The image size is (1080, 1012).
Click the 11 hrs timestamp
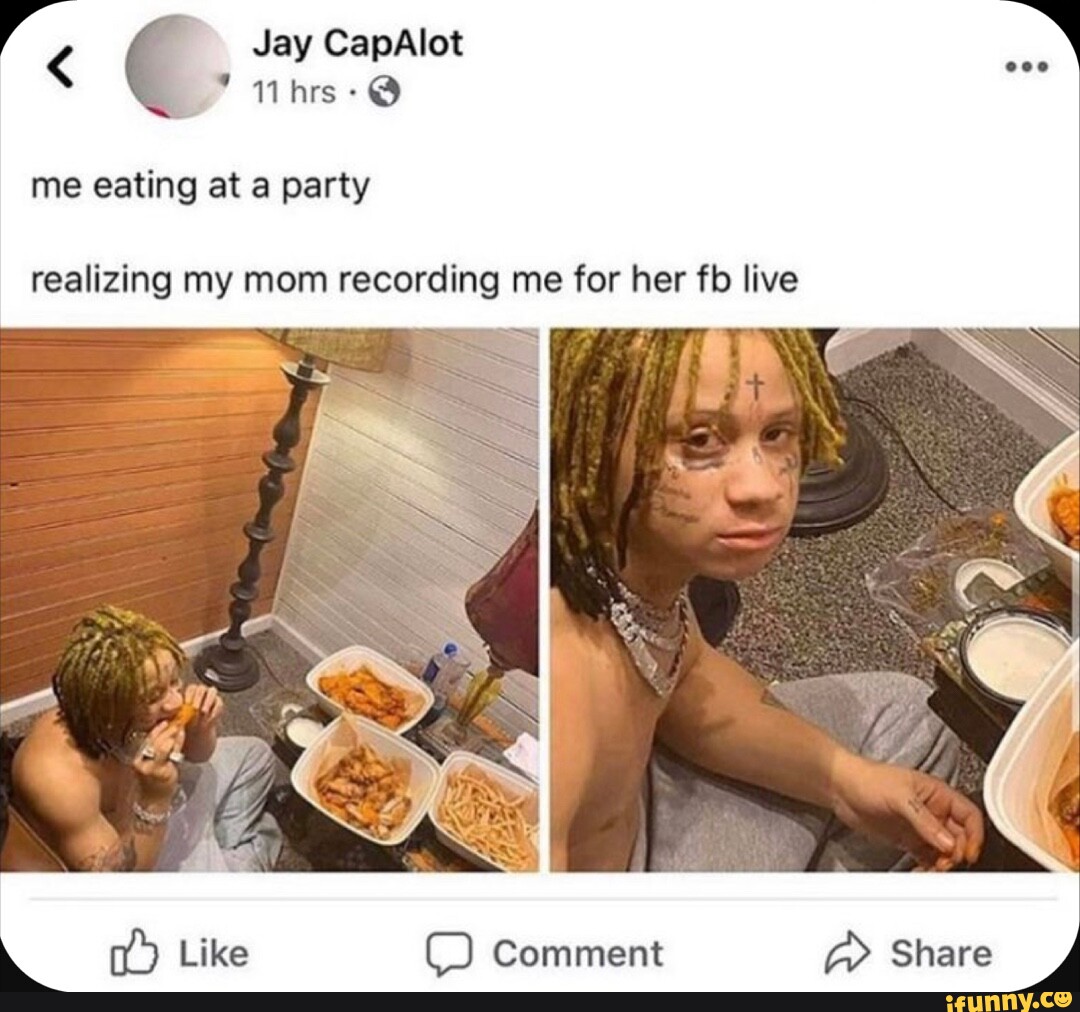pyautogui.click(x=294, y=92)
